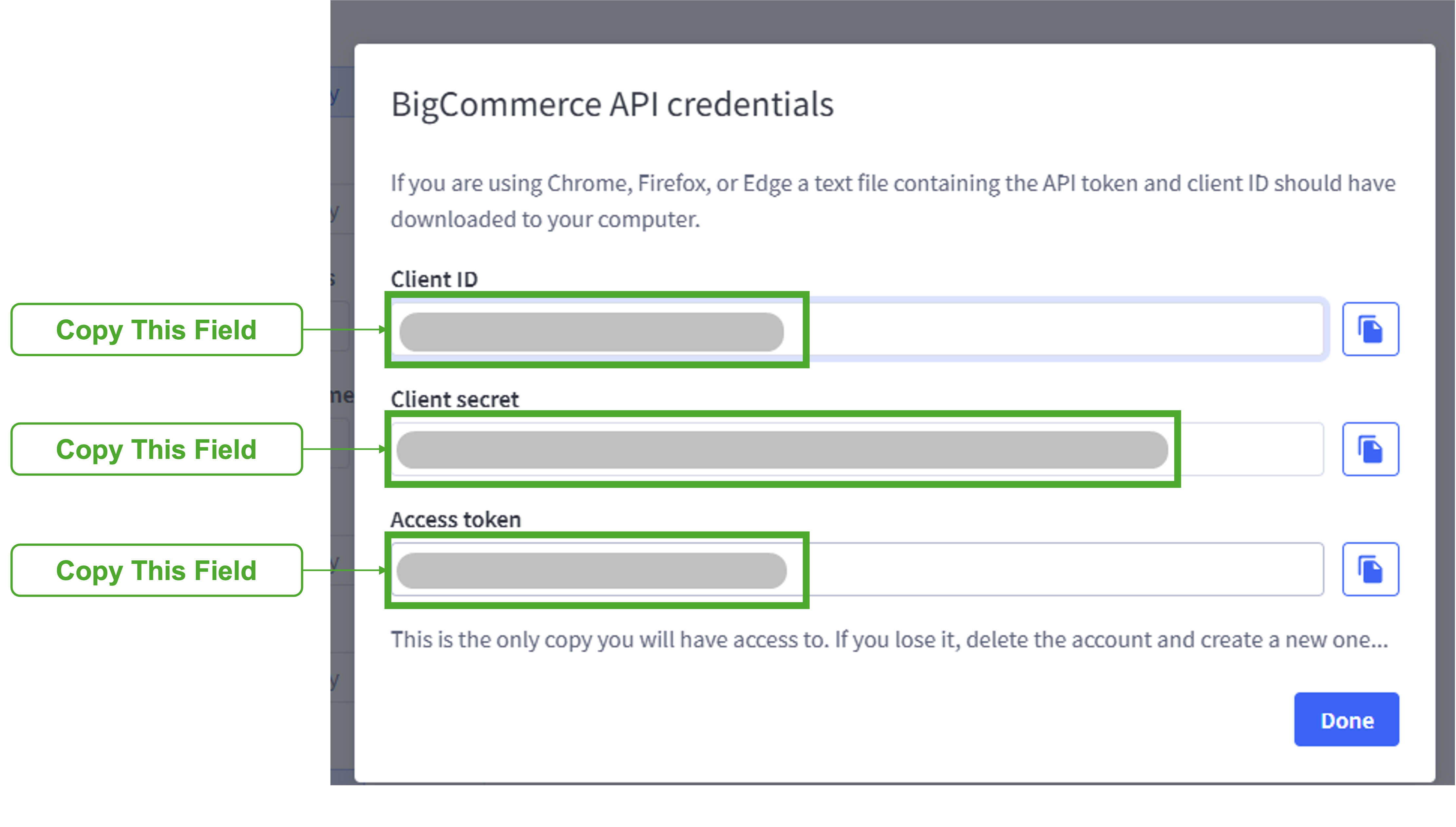Image resolution: width=1456 pixels, height=827 pixels.
Task: Click the gray redacted bar in Client secret
Action: 782,450
